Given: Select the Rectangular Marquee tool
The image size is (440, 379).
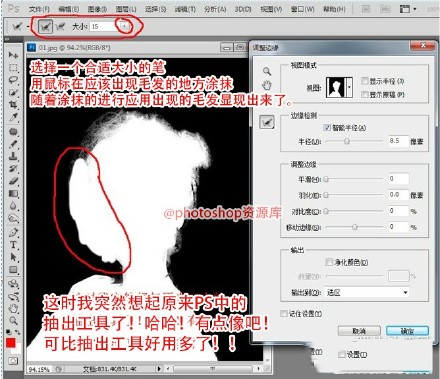Looking at the screenshot, I should pos(13,68).
